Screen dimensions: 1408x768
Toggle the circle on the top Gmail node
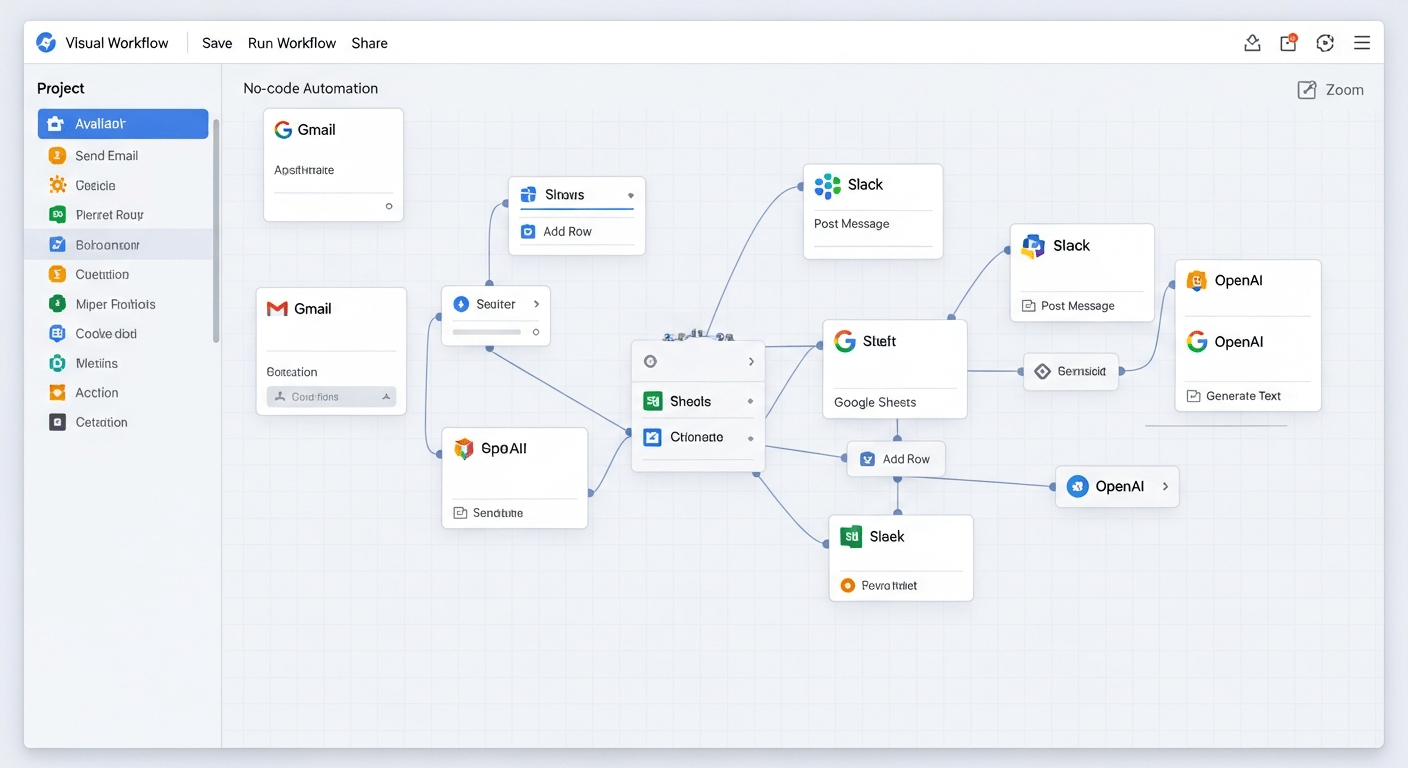389,206
